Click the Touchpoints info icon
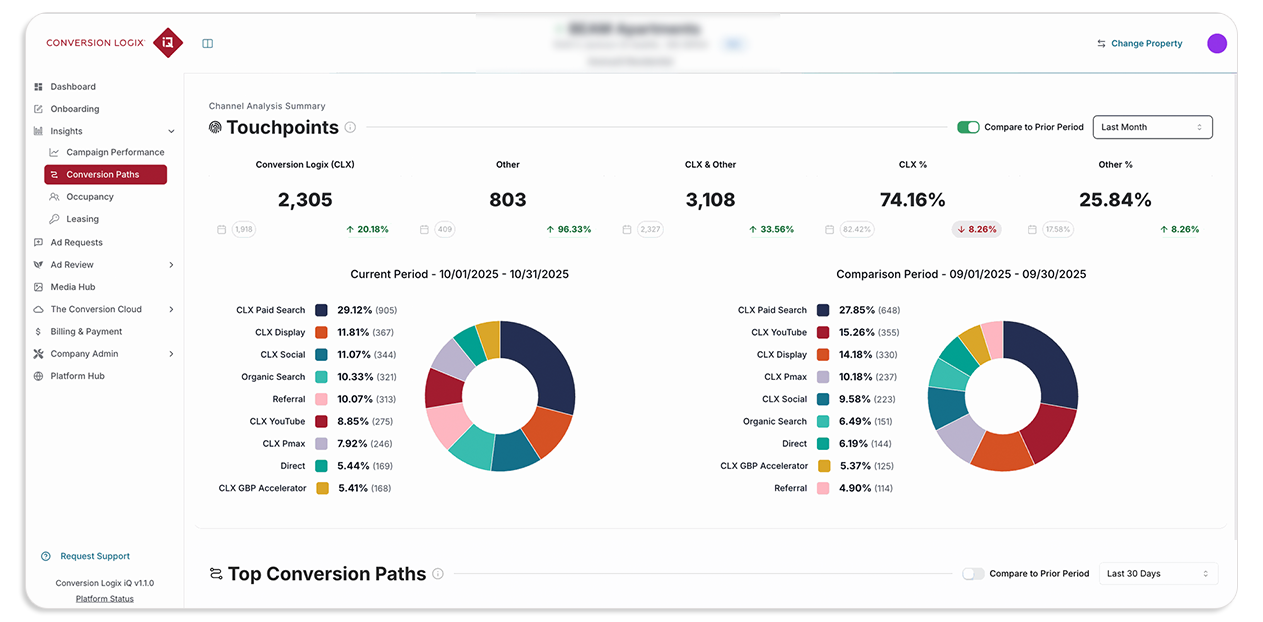The image size is (1263, 622). click(350, 127)
